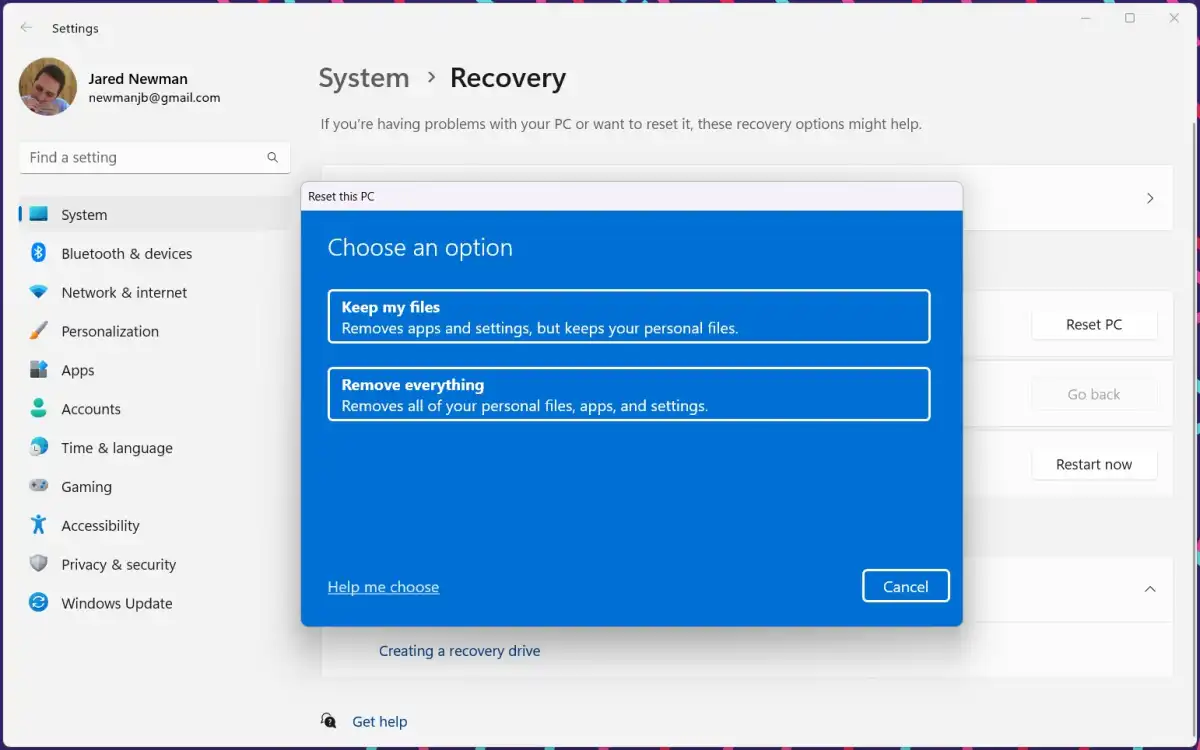Open Accessibility via its sidebar icon
The height and width of the screenshot is (750, 1200).
pyautogui.click(x=36, y=525)
